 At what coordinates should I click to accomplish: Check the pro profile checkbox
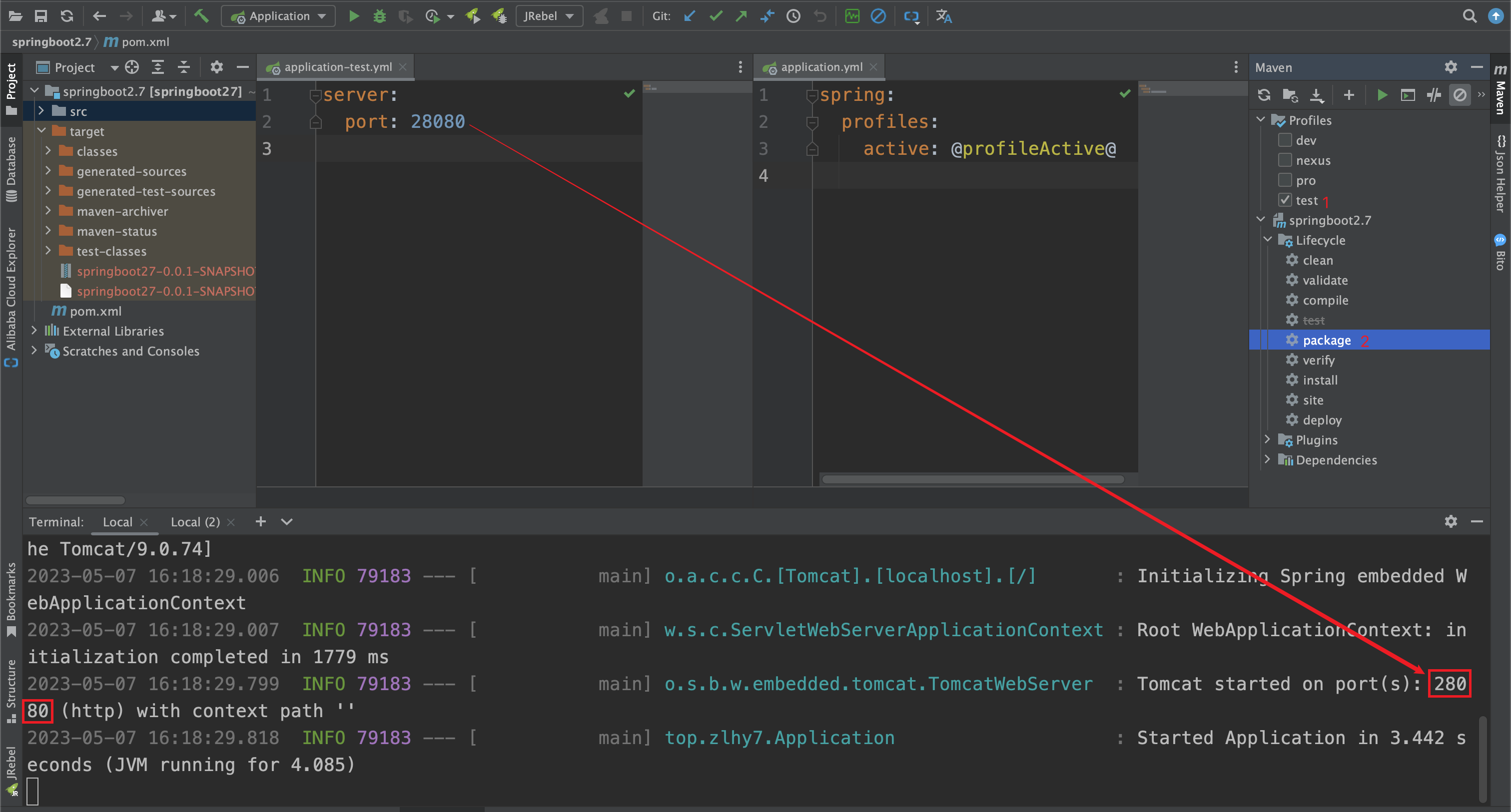(x=1285, y=180)
